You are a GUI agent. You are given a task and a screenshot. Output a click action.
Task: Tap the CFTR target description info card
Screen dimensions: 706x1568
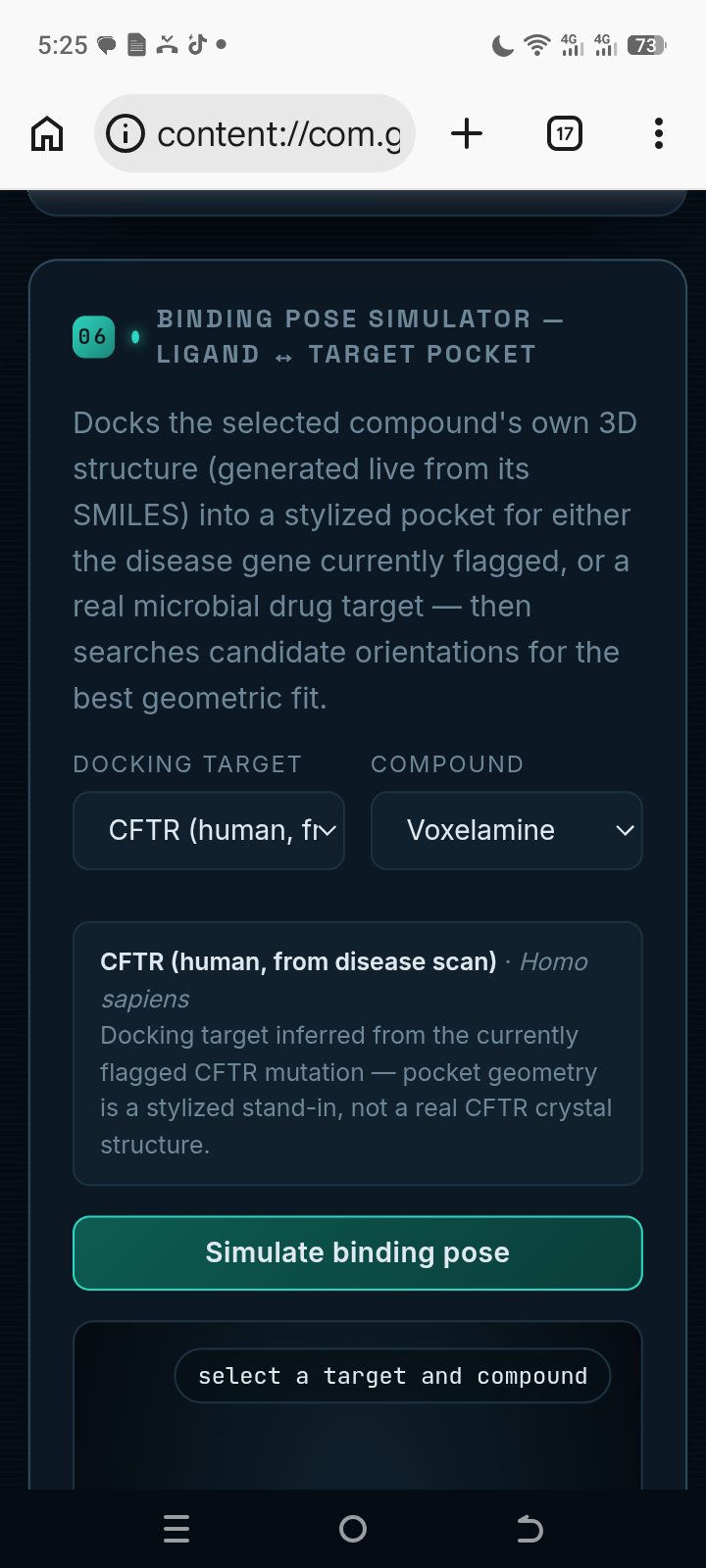358,1053
